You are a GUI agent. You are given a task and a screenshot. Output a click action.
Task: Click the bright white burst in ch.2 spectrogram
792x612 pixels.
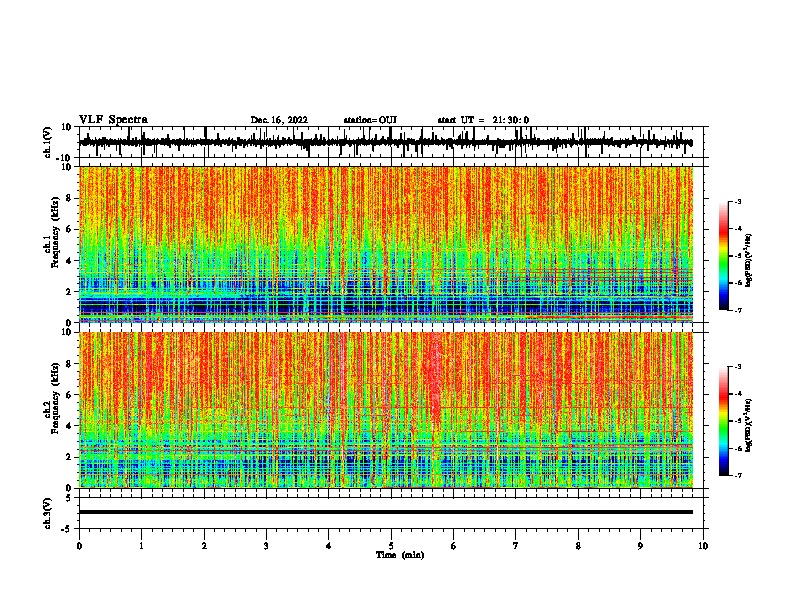[x=433, y=376]
